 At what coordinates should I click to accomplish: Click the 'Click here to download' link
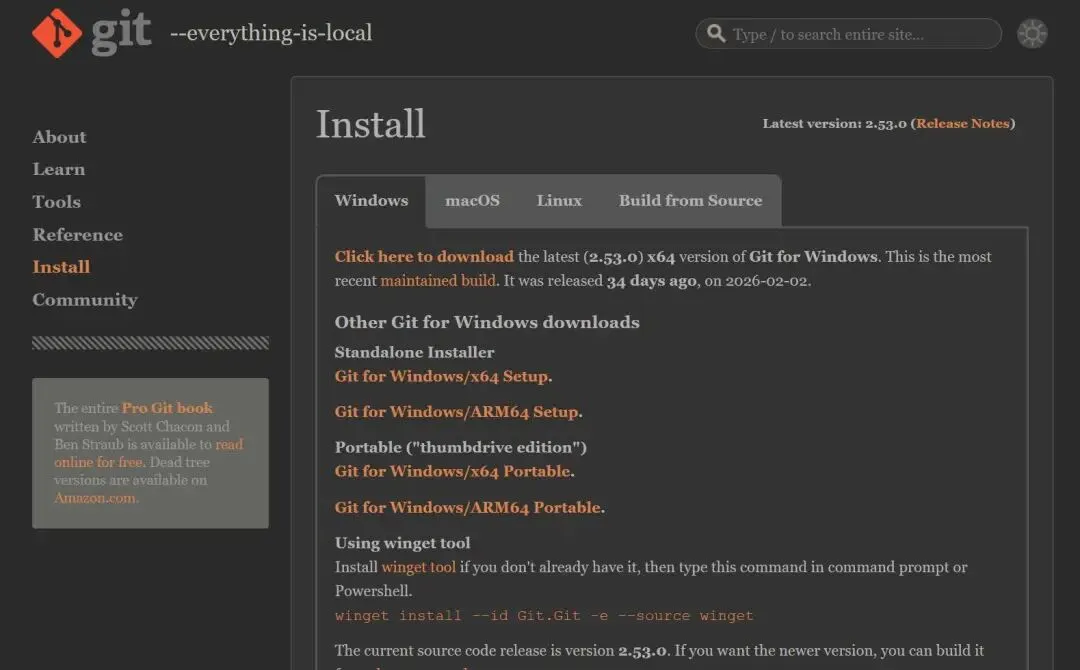tap(424, 257)
